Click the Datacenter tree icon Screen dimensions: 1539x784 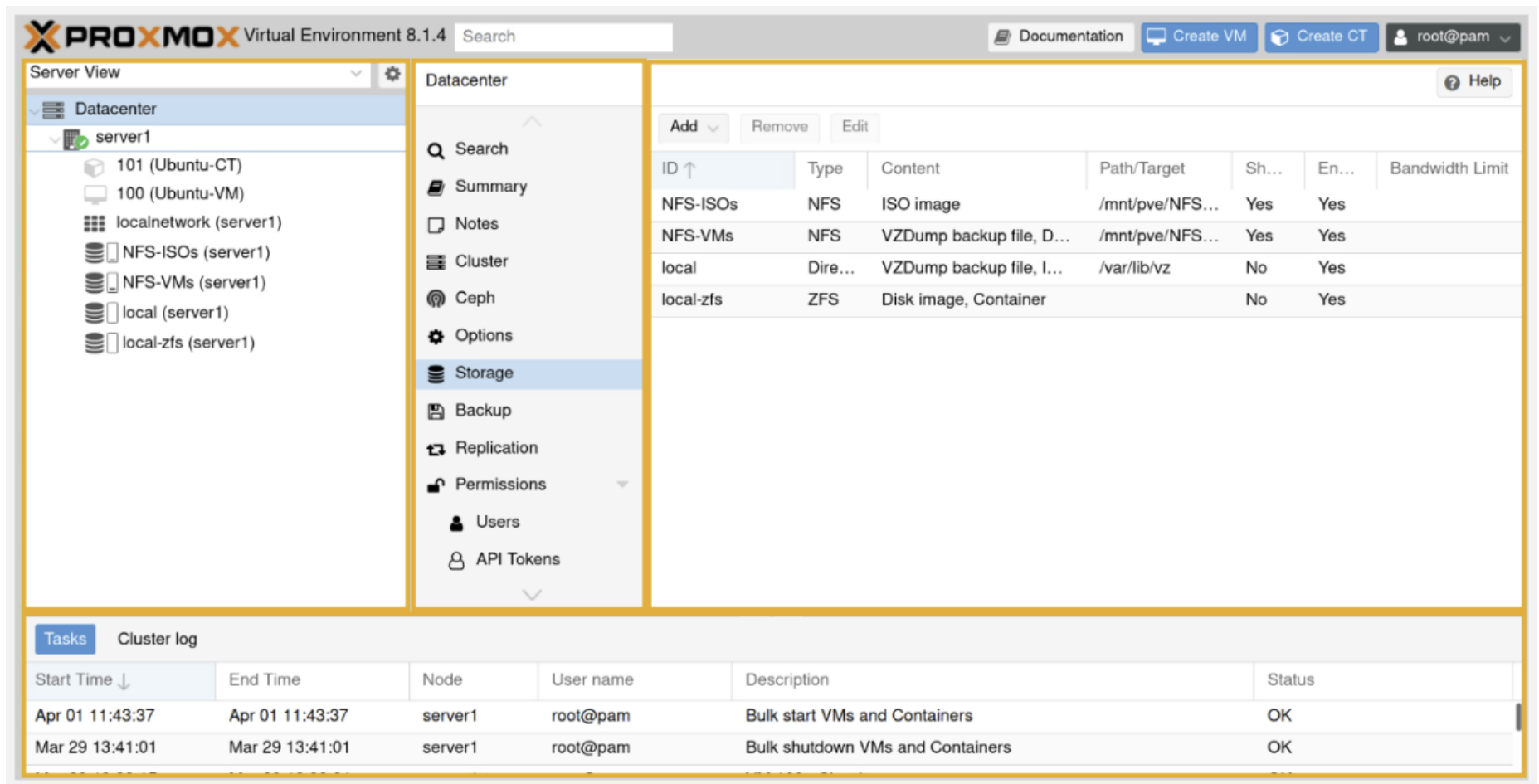point(53,110)
